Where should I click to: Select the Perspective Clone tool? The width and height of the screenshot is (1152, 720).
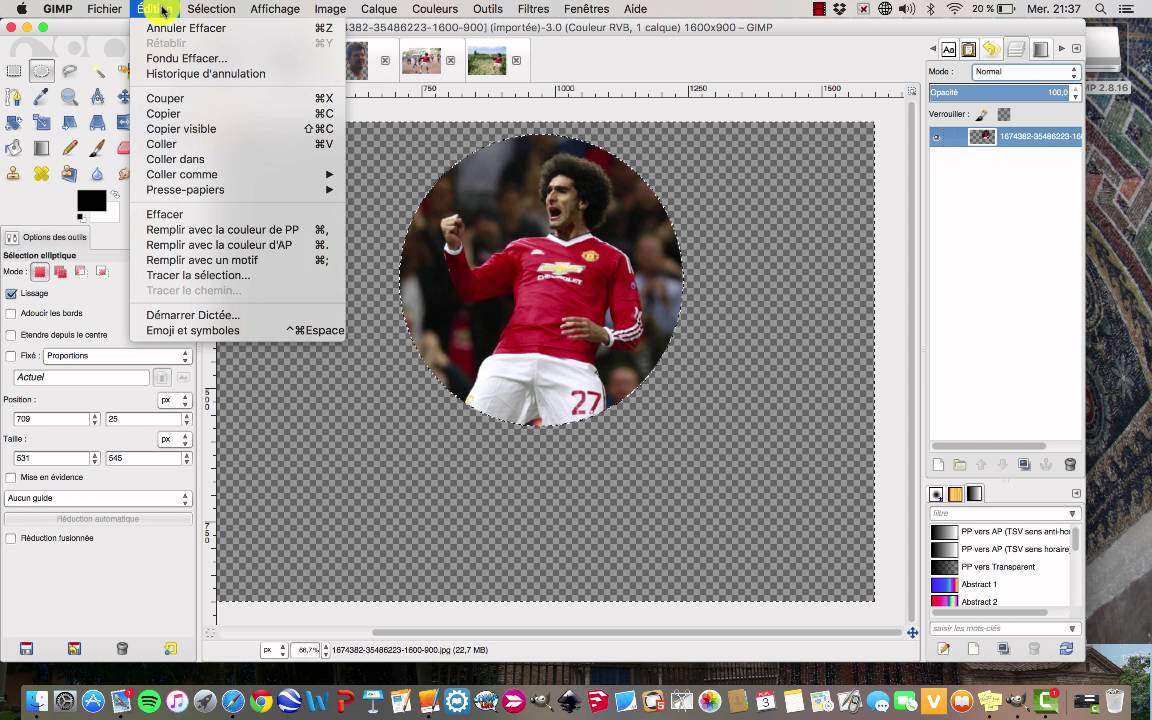(x=70, y=174)
